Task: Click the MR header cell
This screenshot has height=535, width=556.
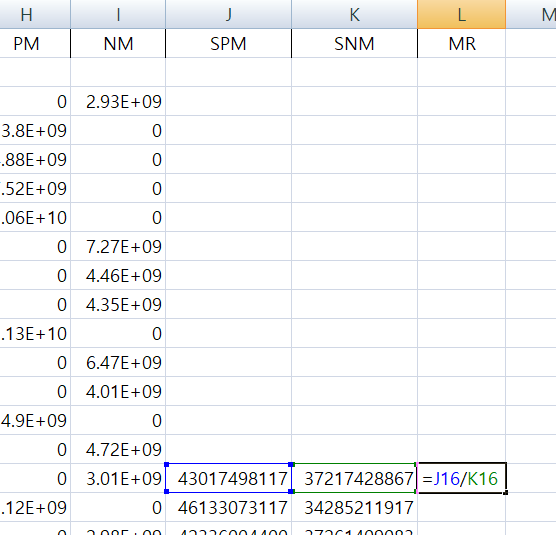Action: [x=461, y=44]
